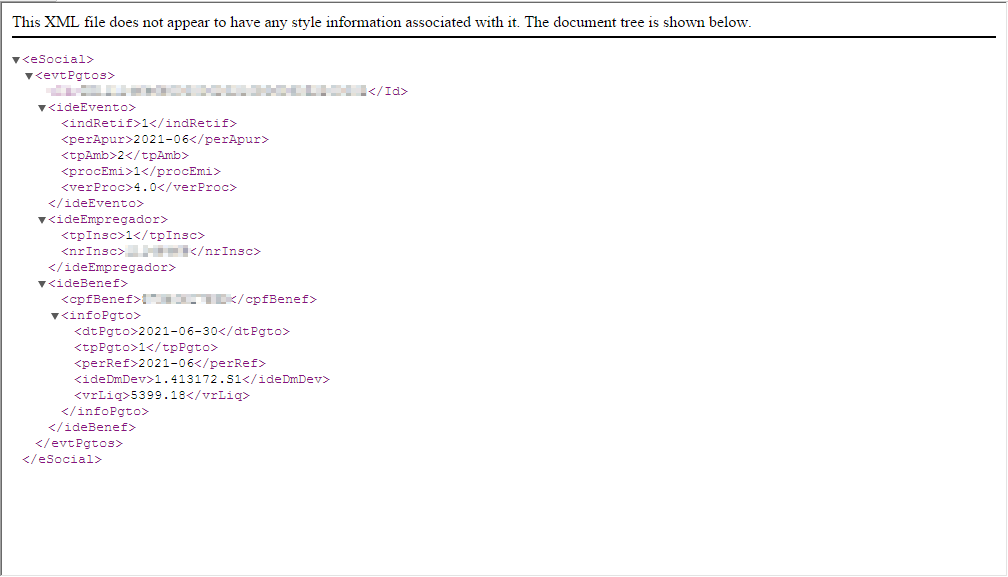The height and width of the screenshot is (577, 1008).
Task: Click the closing infoPgto tag
Action: coord(105,412)
